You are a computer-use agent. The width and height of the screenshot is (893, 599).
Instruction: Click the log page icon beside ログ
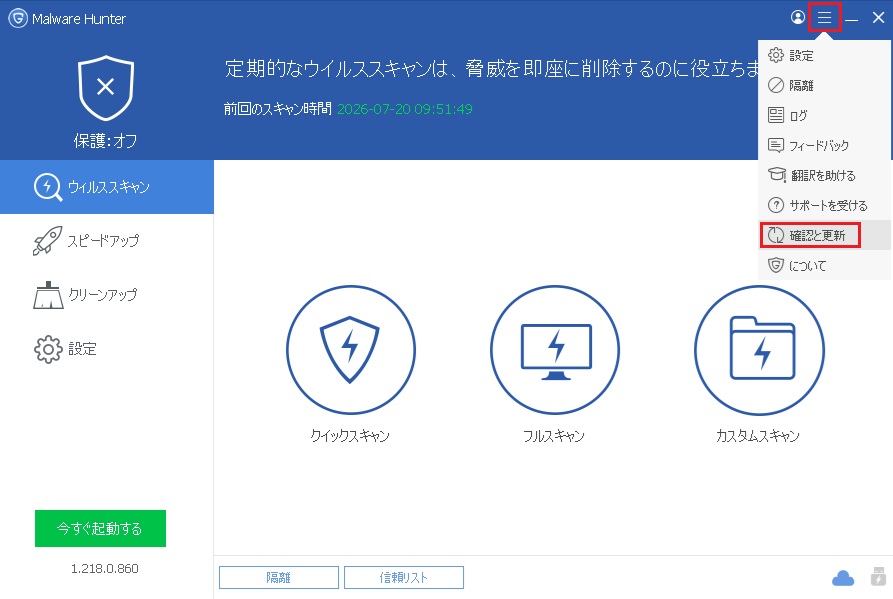click(776, 115)
